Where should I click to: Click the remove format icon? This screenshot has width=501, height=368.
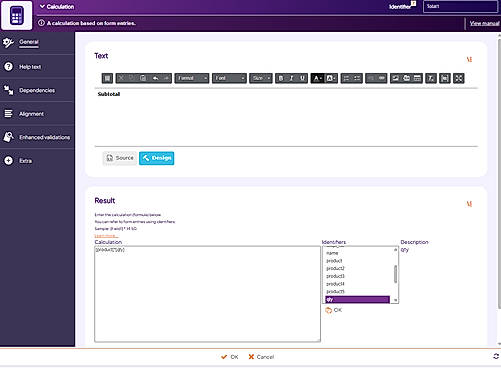[431, 78]
